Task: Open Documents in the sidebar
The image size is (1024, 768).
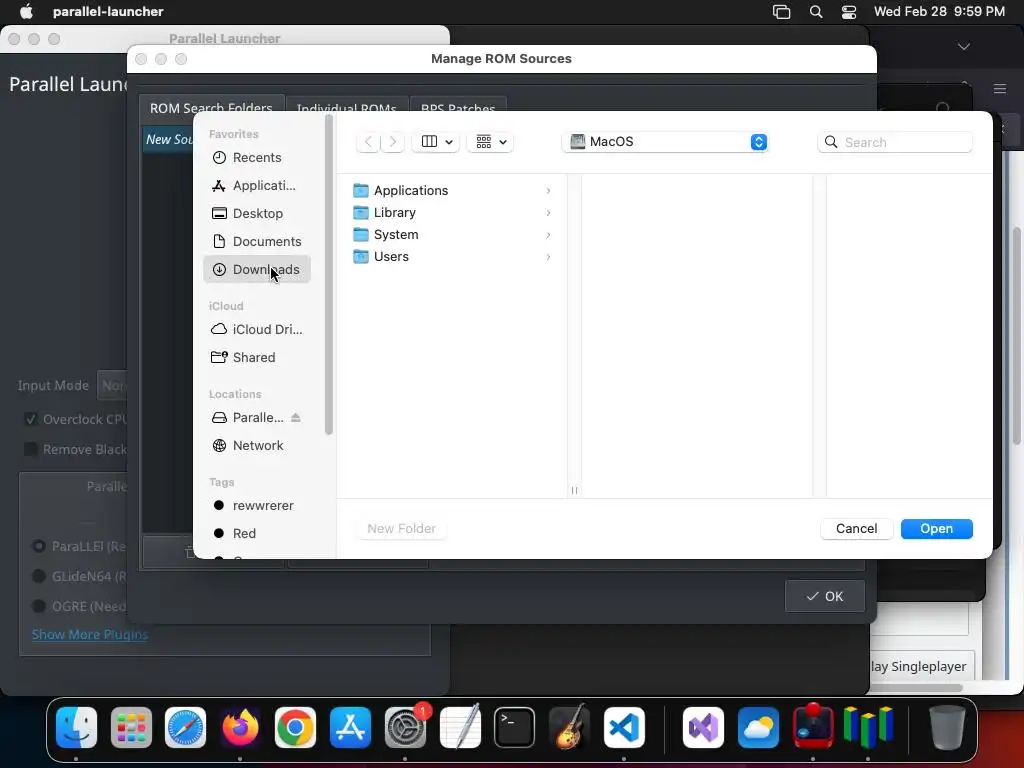Action: coord(257,242)
